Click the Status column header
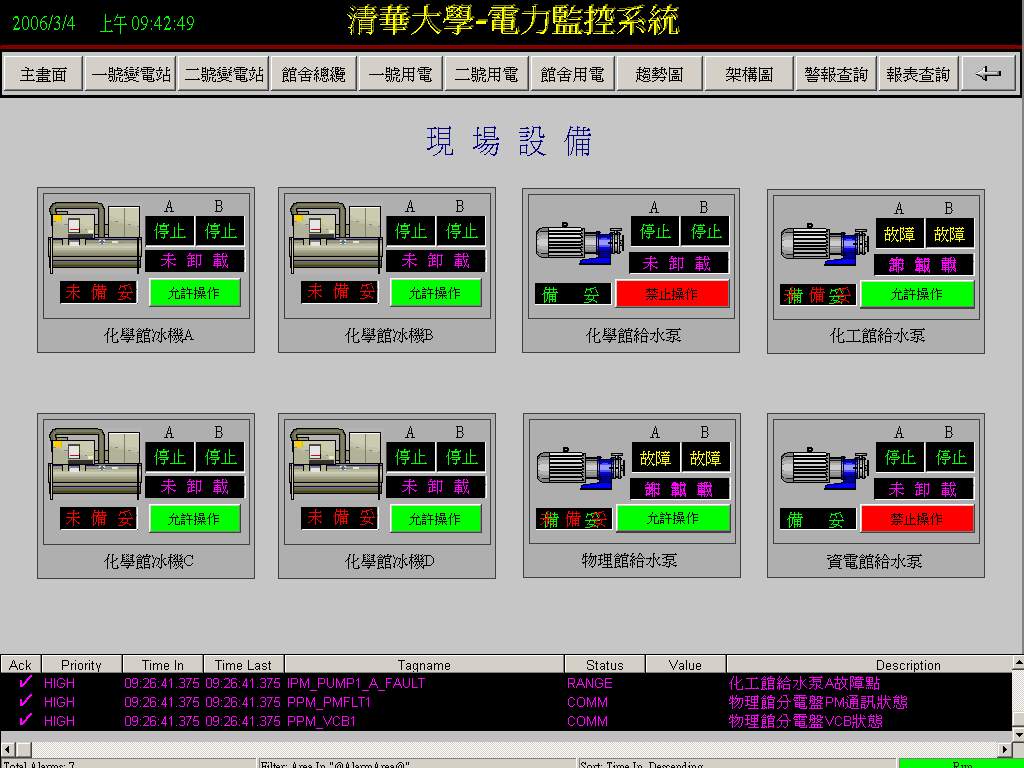1024x768 pixels. pos(605,665)
